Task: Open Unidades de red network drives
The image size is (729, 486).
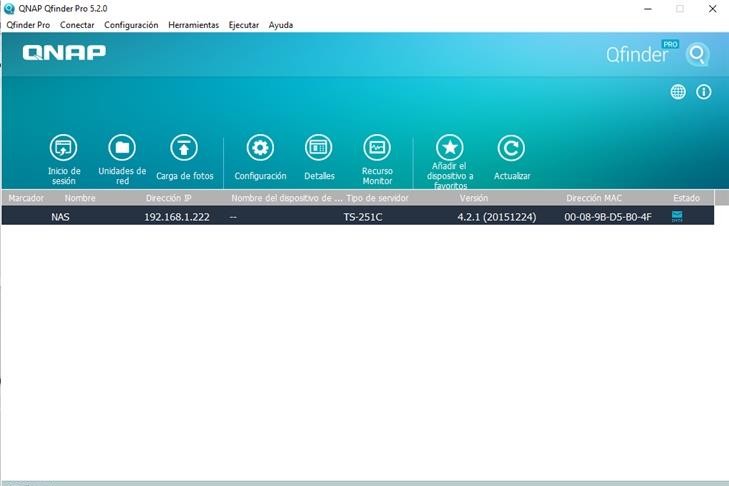Action: pos(122,148)
